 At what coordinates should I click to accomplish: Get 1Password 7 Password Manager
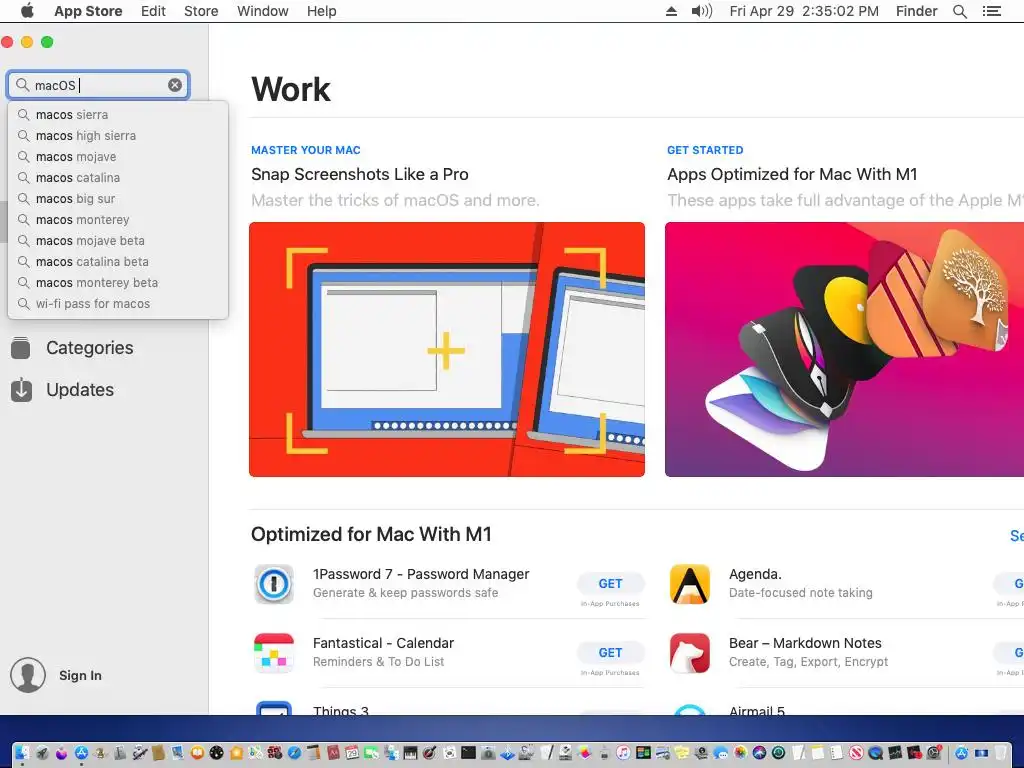pos(611,584)
